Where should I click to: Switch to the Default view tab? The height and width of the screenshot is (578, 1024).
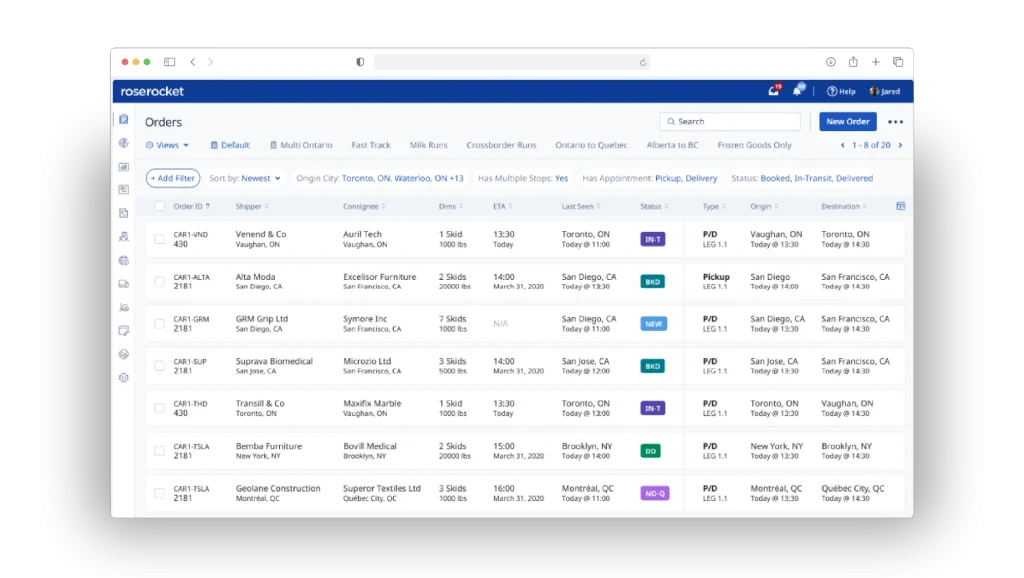(x=230, y=145)
